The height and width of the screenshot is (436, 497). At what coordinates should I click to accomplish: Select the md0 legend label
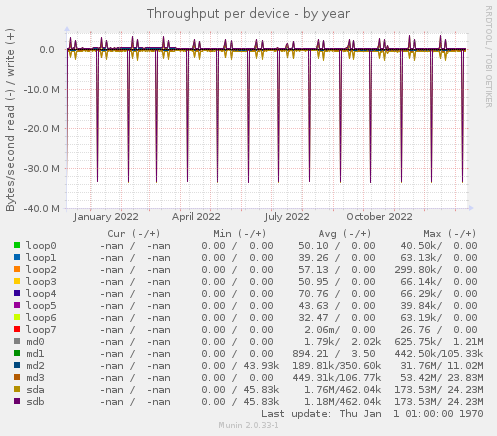pyautogui.click(x=35, y=342)
